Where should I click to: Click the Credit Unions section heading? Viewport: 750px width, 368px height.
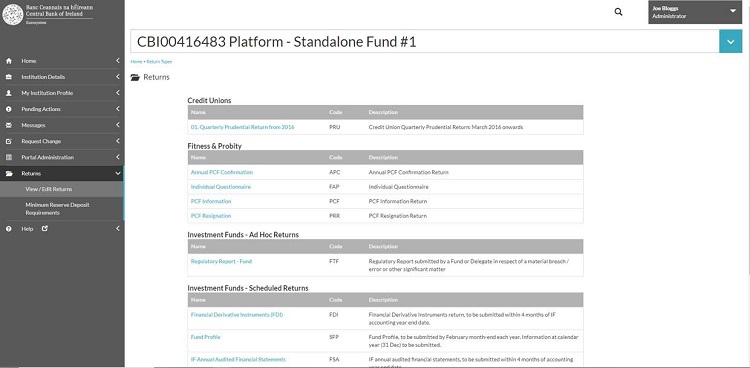click(x=209, y=100)
